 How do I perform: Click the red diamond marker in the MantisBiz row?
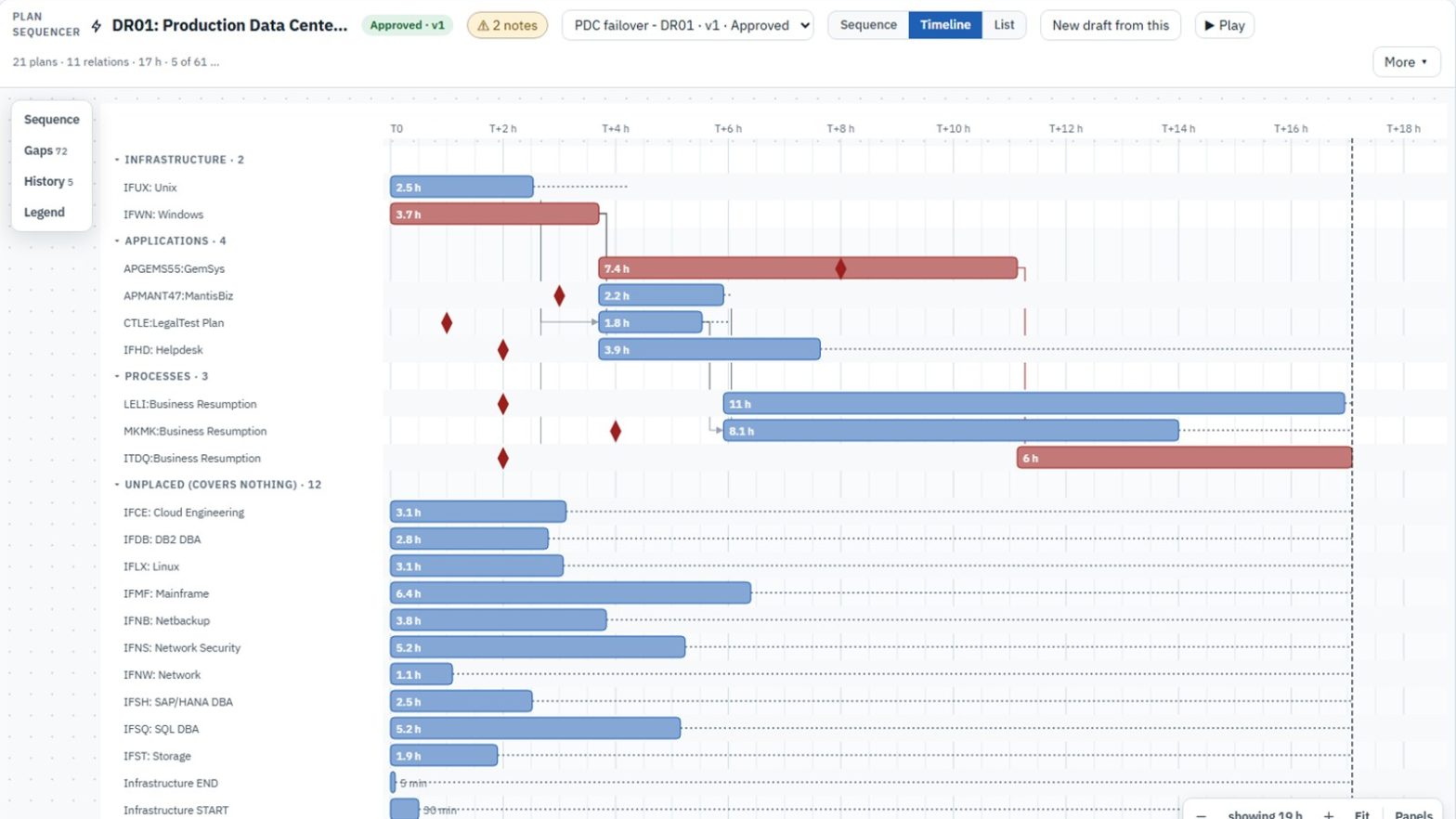[x=559, y=295]
